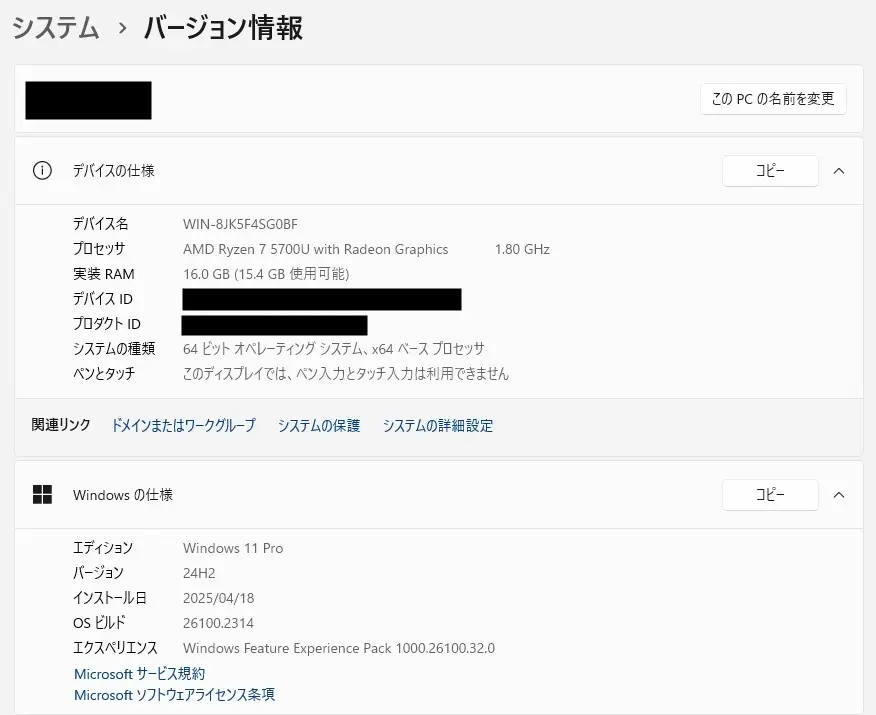Open the システムの保護 link

(x=319, y=425)
